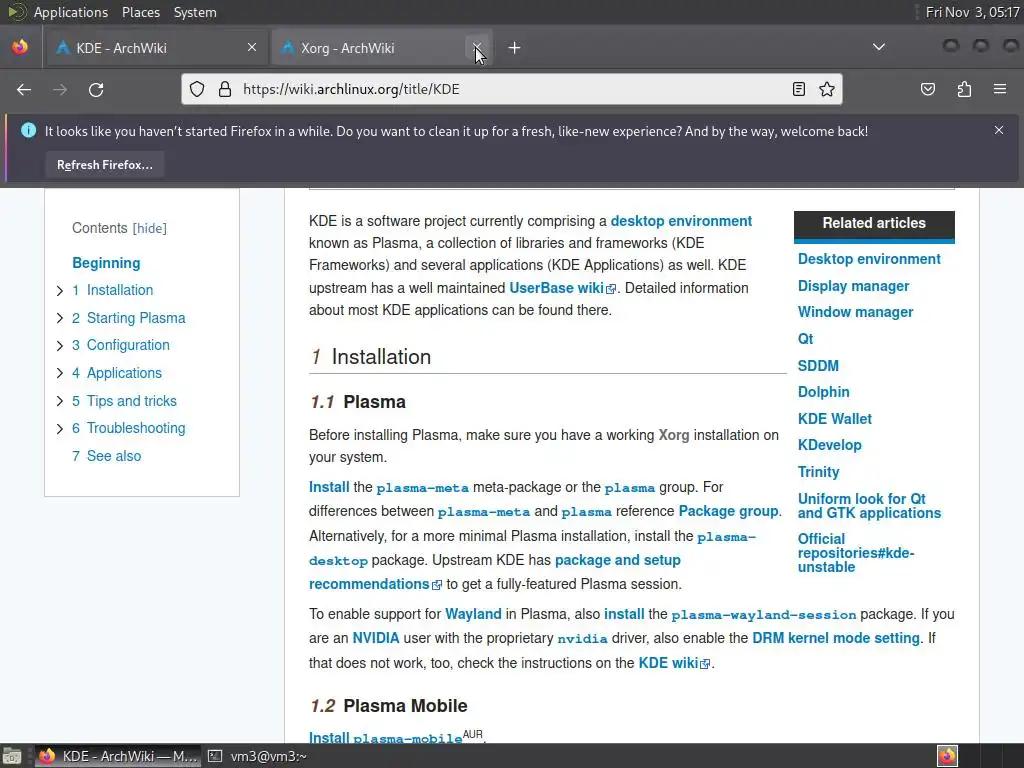1024x768 pixels.
Task: Show site security padlock info
Action: coord(225,89)
